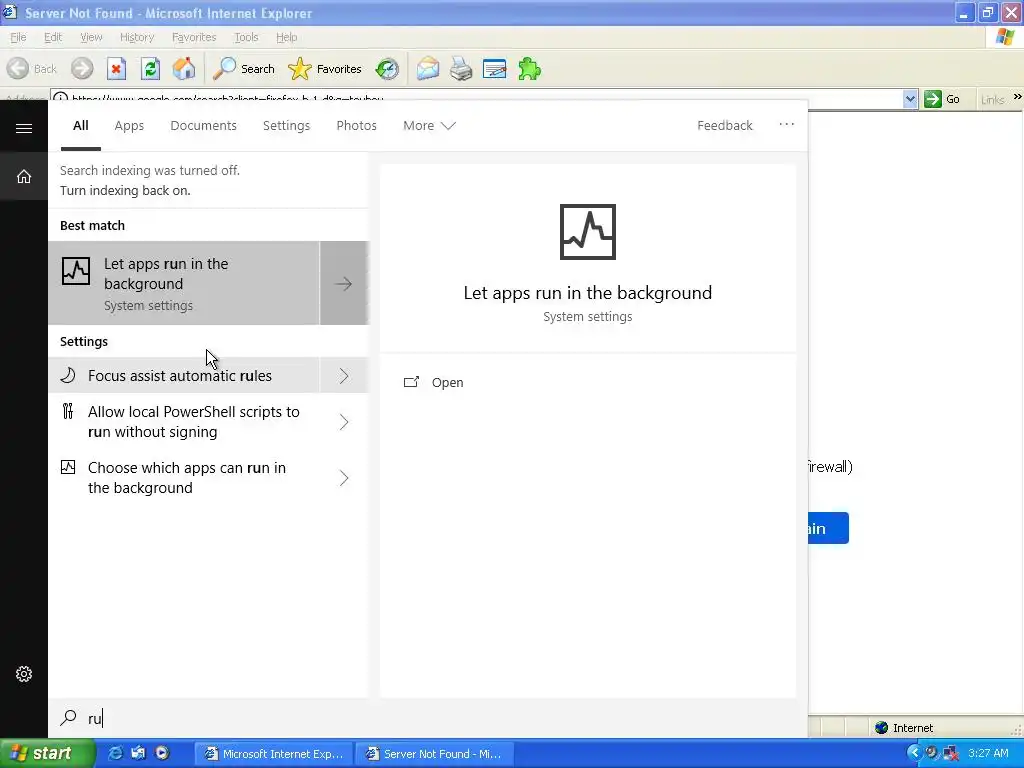Open the File menu

(x=18, y=37)
